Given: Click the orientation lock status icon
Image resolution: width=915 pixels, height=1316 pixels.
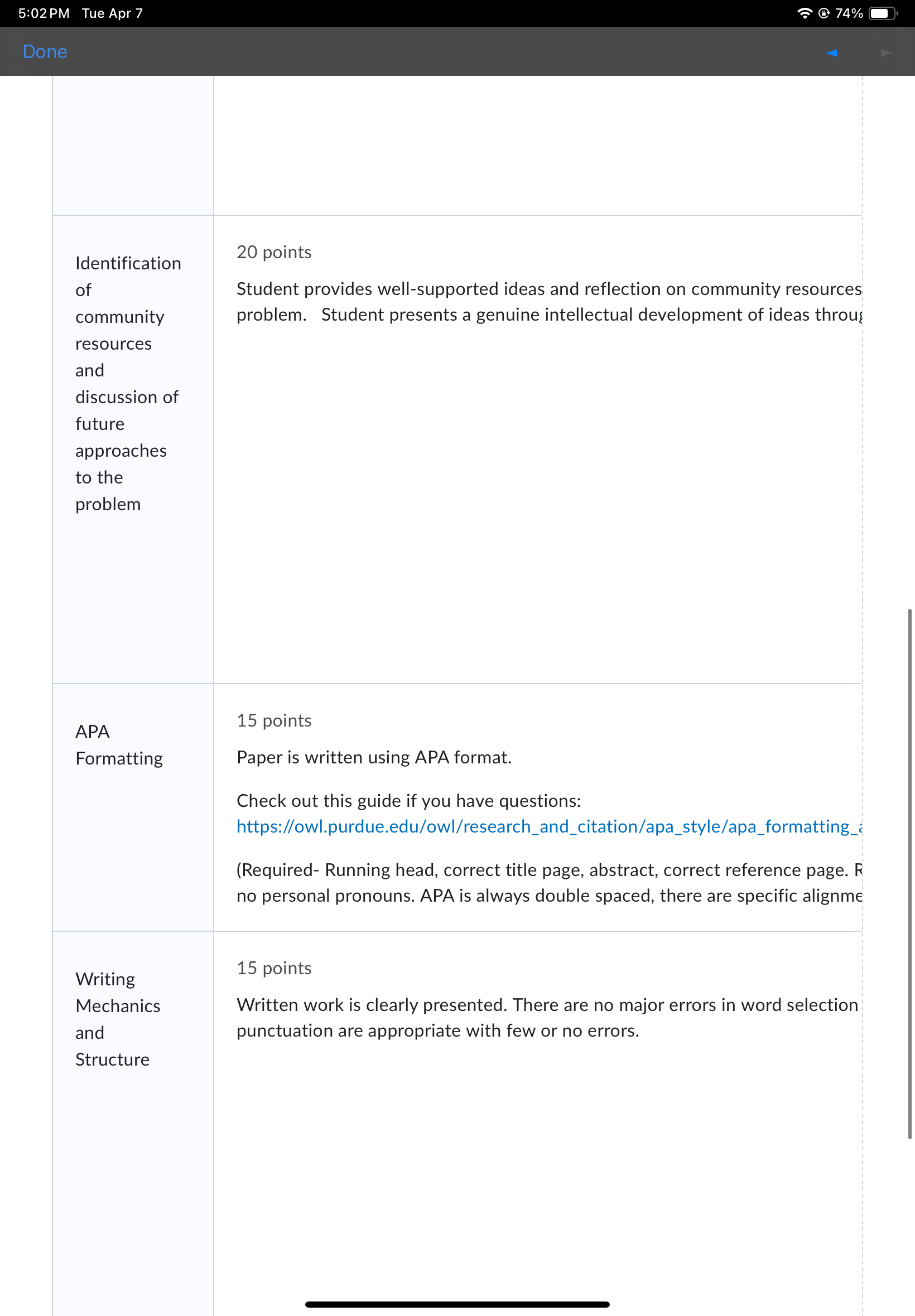Looking at the screenshot, I should pos(824,13).
